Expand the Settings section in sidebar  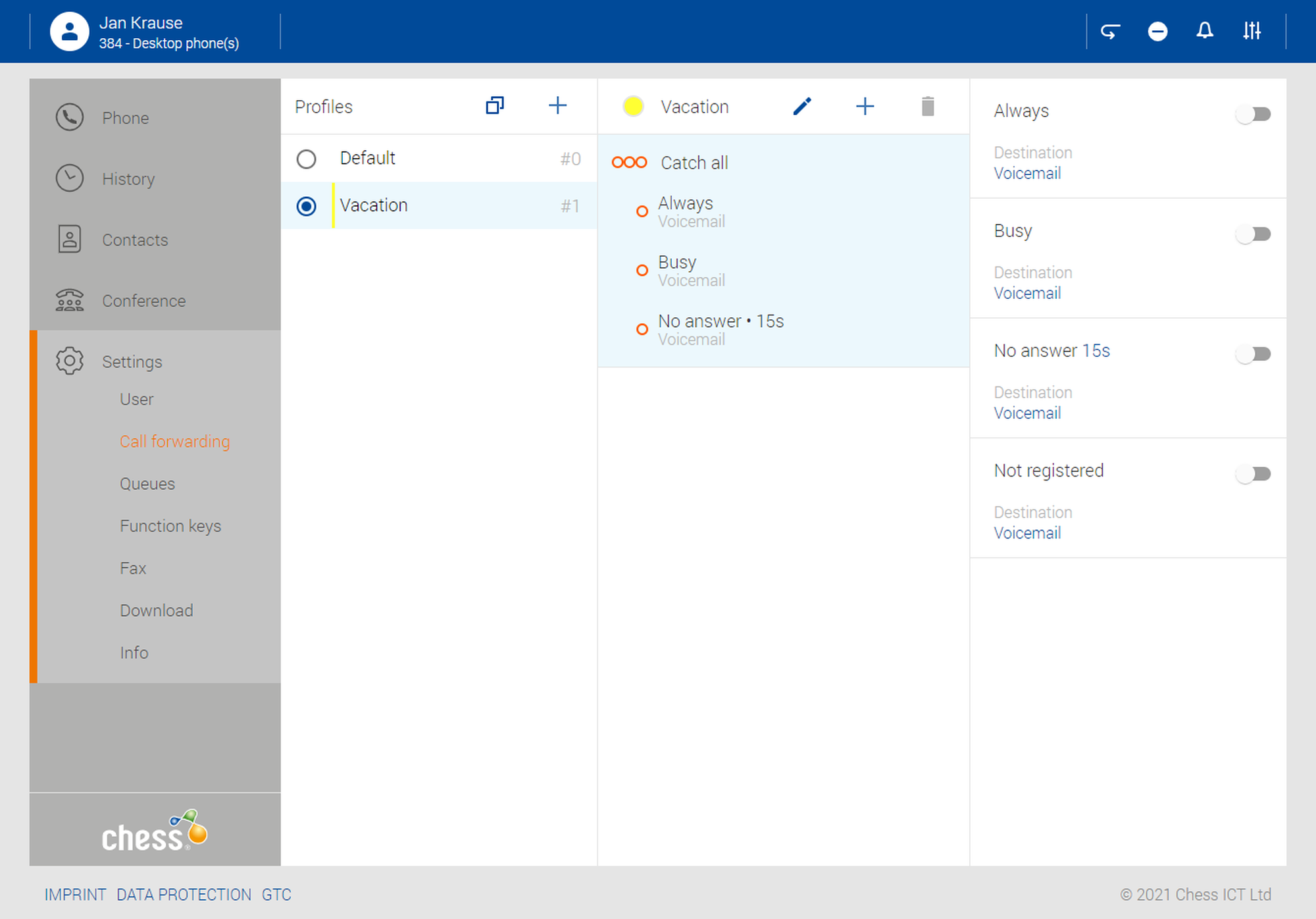pos(132,361)
